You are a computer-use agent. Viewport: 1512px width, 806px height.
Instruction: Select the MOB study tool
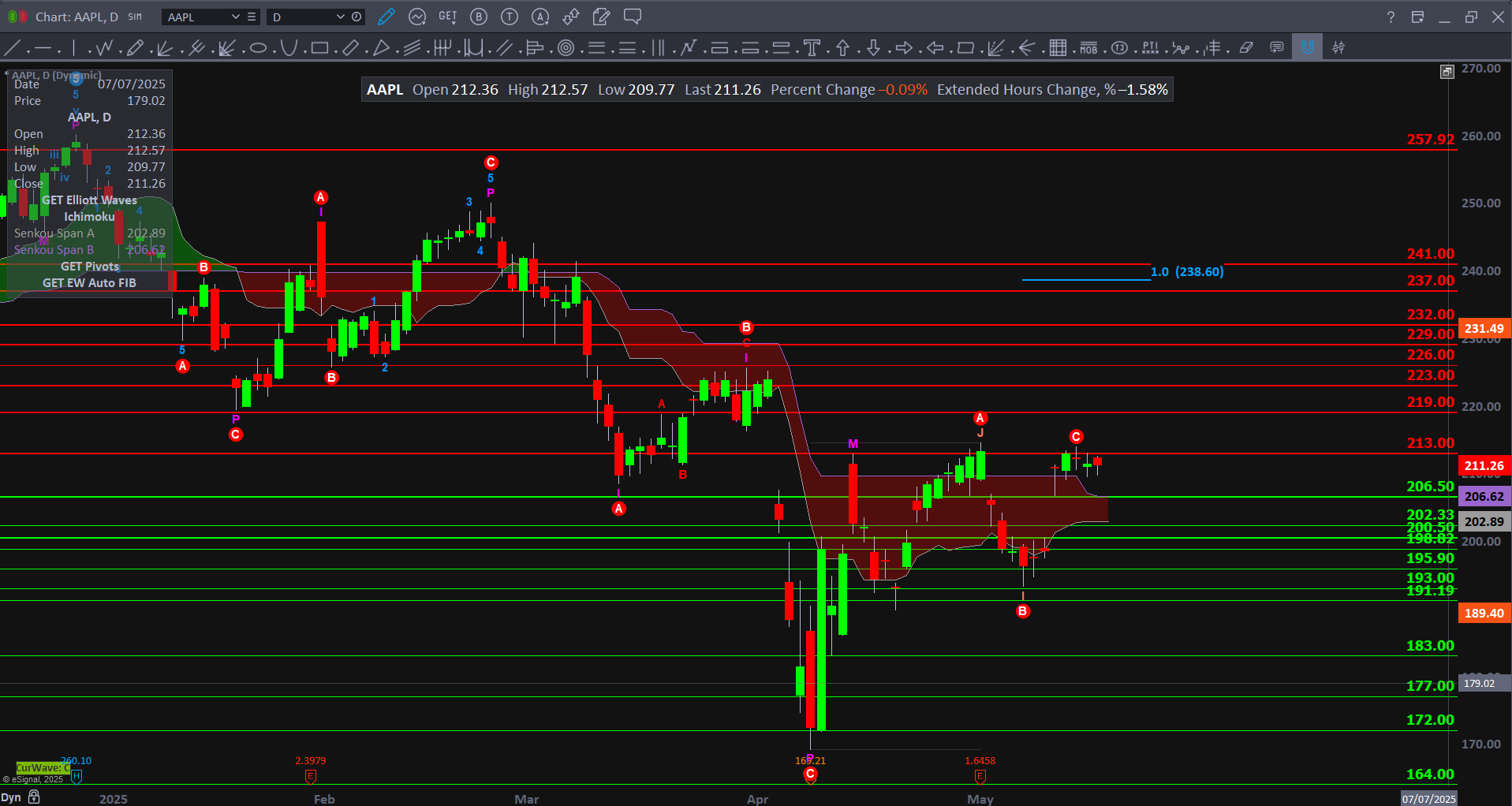1088,48
